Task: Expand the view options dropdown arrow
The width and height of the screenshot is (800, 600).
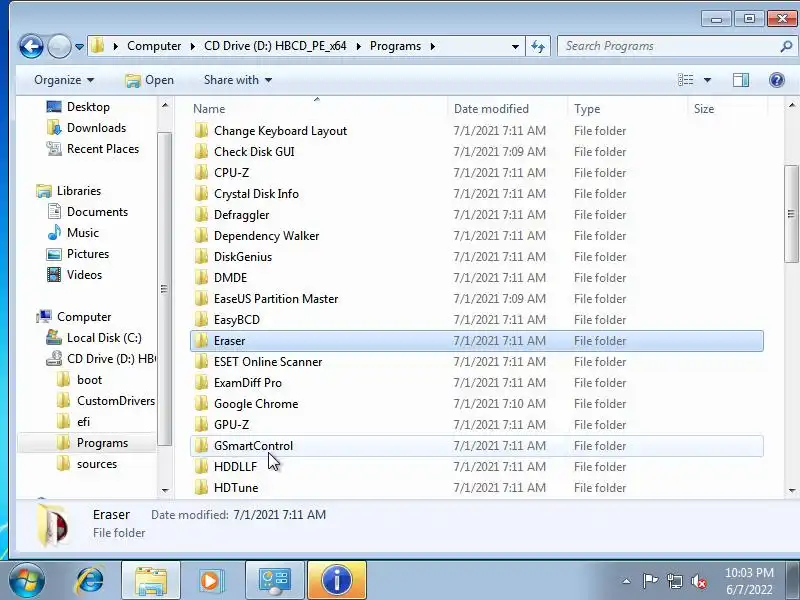Action: click(707, 80)
